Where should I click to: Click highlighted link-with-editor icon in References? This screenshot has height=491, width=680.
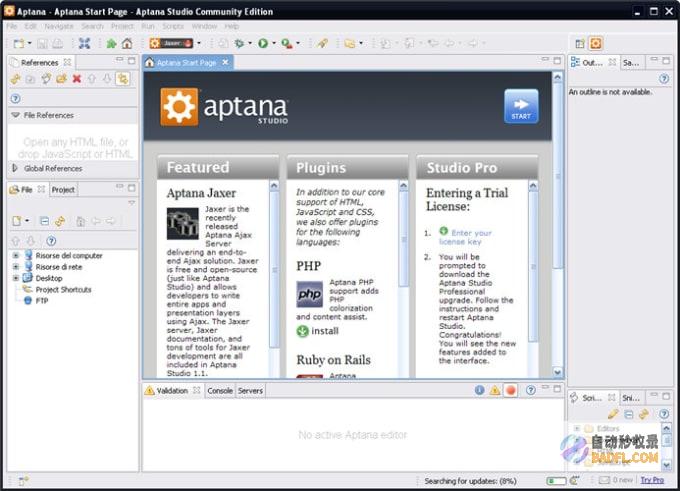point(123,79)
